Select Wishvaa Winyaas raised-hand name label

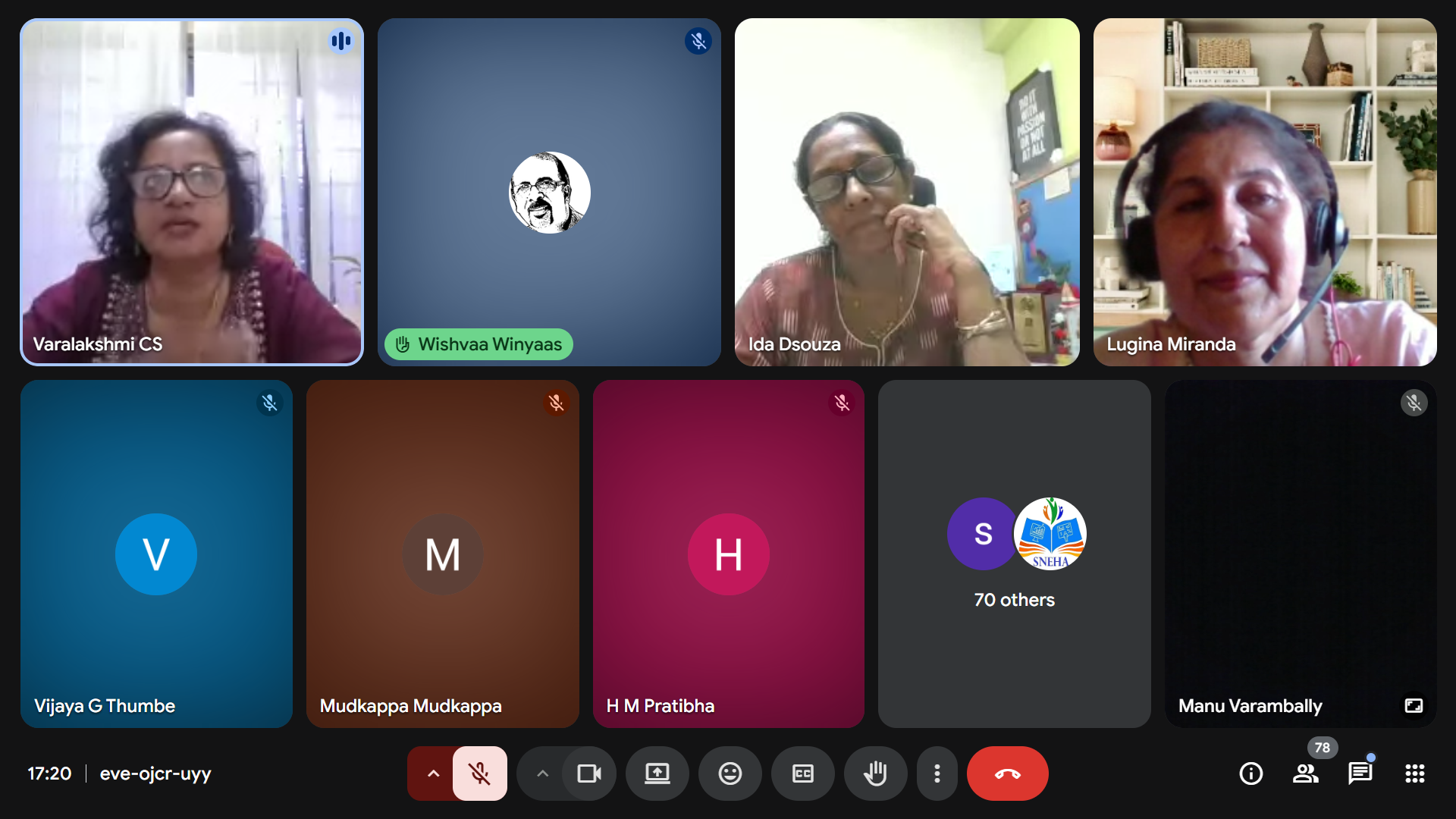pos(479,344)
